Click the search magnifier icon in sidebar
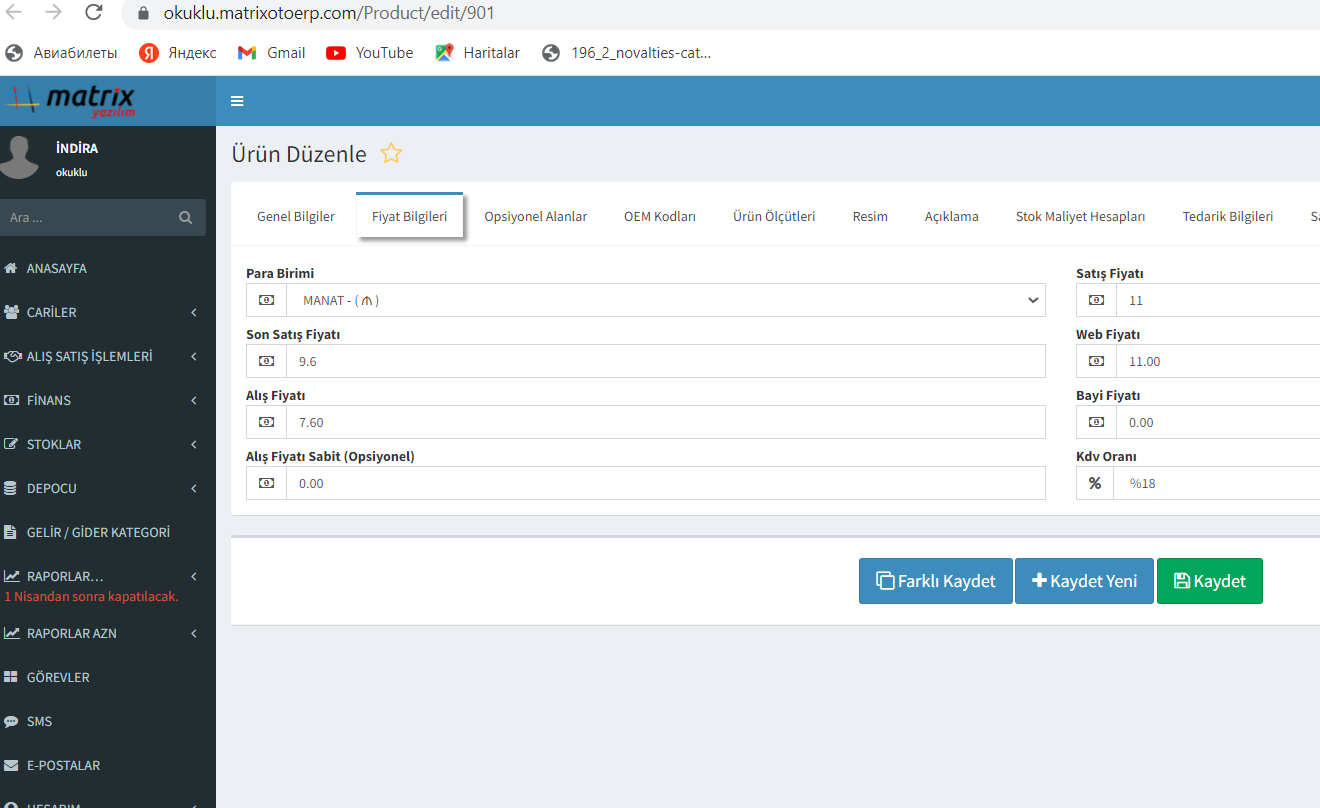 click(185, 217)
